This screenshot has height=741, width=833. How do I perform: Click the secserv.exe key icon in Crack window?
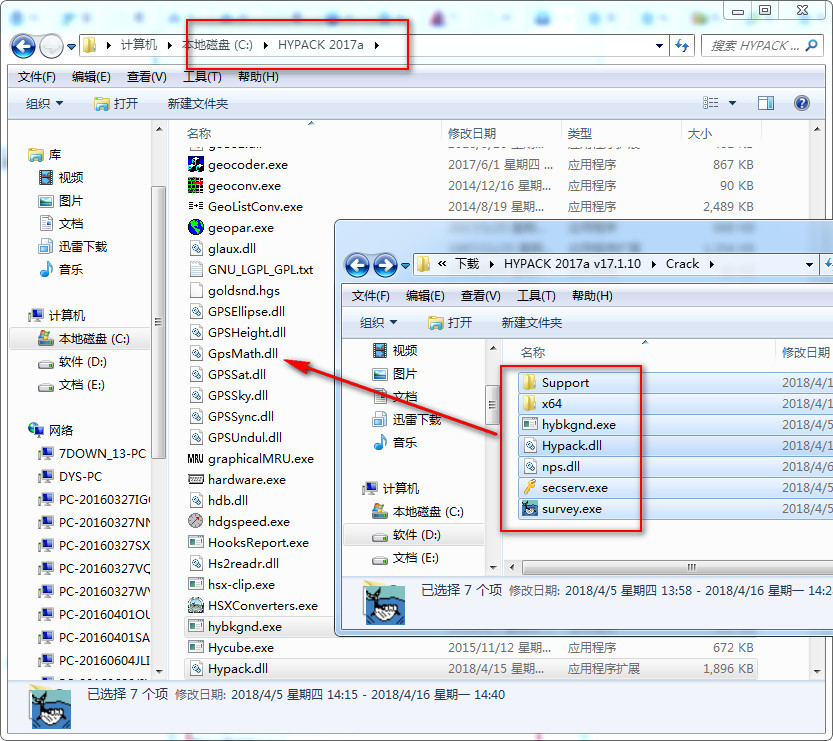coord(529,487)
